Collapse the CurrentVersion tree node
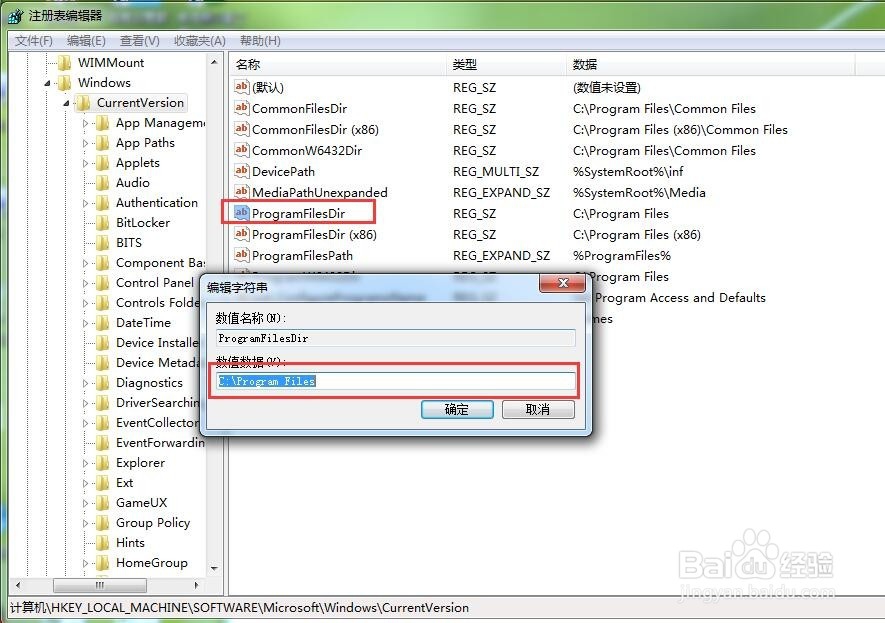This screenshot has height=623, width=885. (x=67, y=103)
